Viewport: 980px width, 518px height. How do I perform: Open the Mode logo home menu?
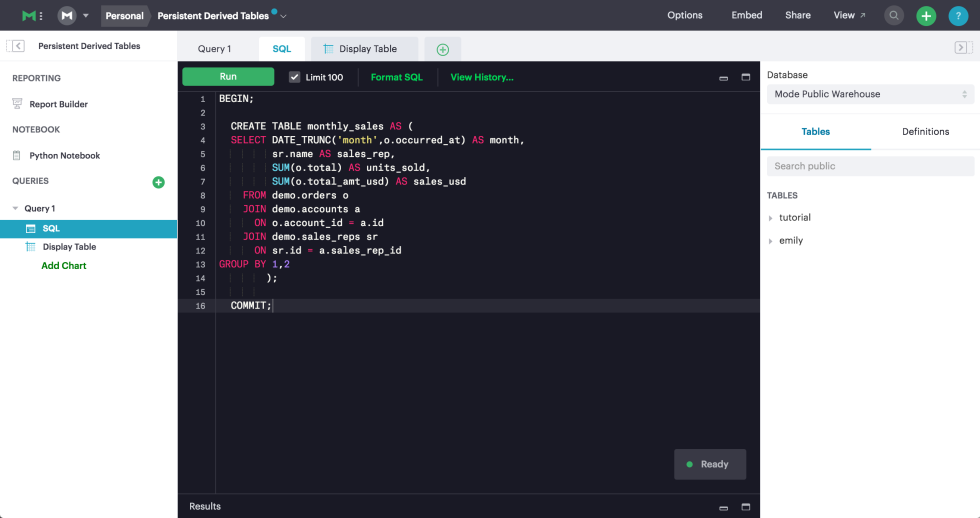coord(31,16)
